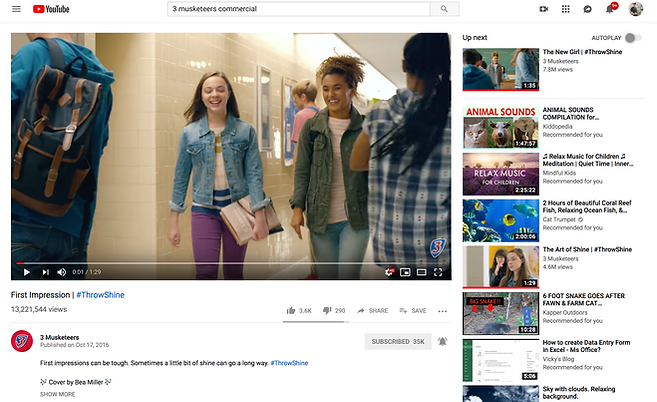Click 'The Art of Shine | #ThrowShine' title

click(x=587, y=249)
